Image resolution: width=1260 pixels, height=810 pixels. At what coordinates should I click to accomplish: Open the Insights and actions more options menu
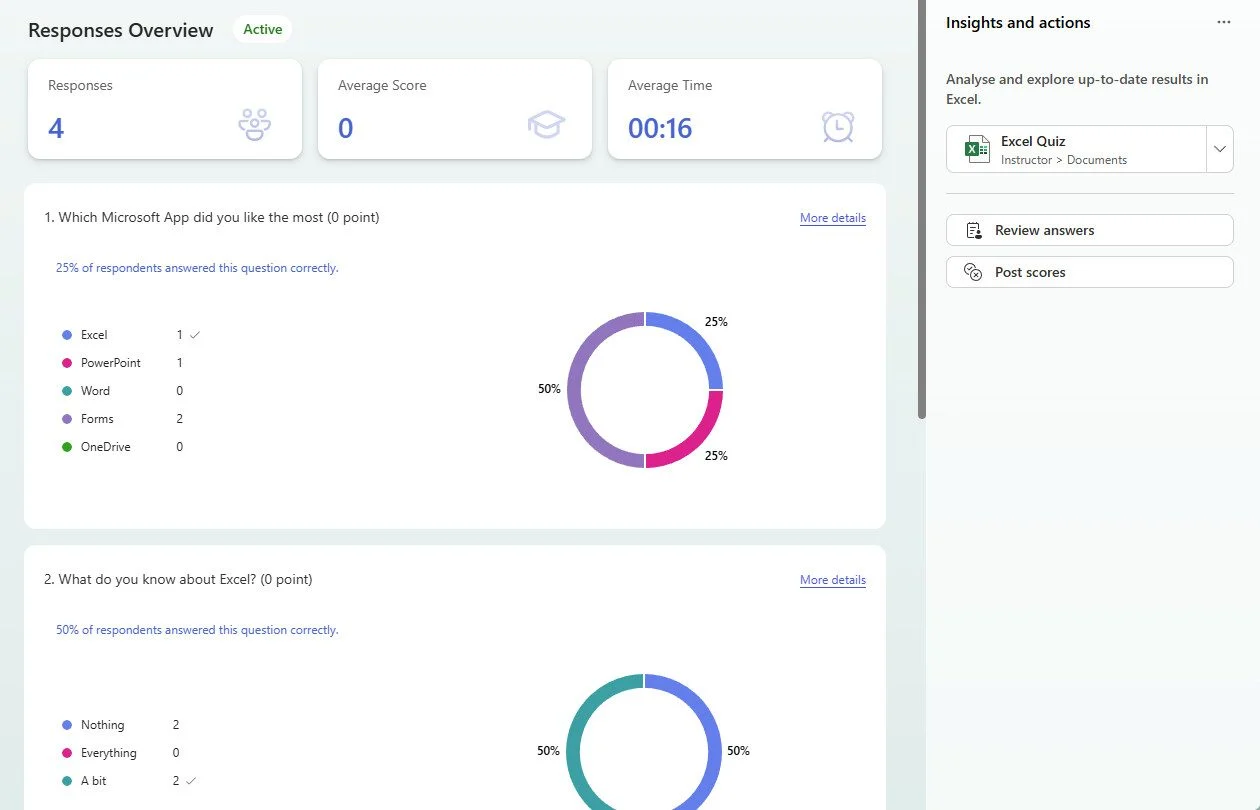click(1224, 22)
